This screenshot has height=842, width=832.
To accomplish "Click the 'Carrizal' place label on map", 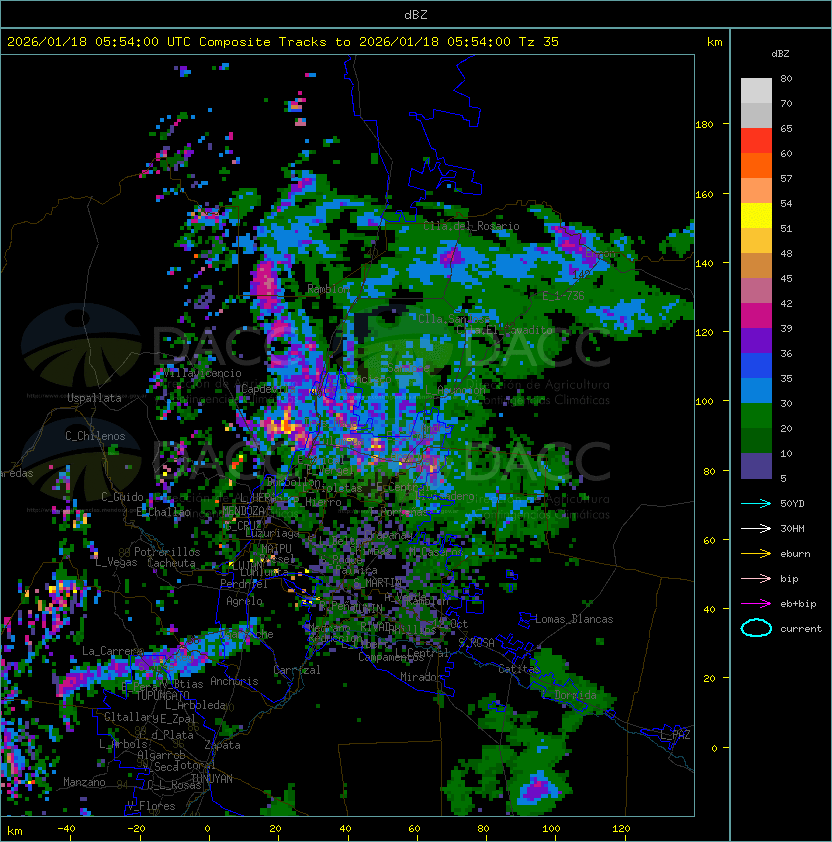I will pos(297,670).
